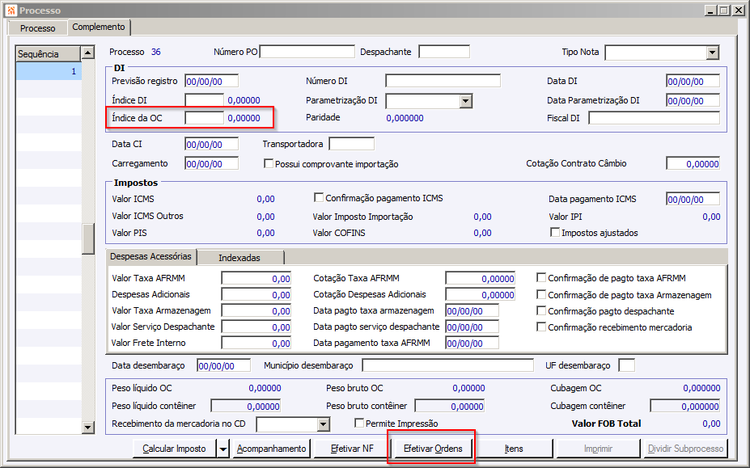This screenshot has width=750, height=468.
Task: Click the Processo window title icon
Action: 11,10
